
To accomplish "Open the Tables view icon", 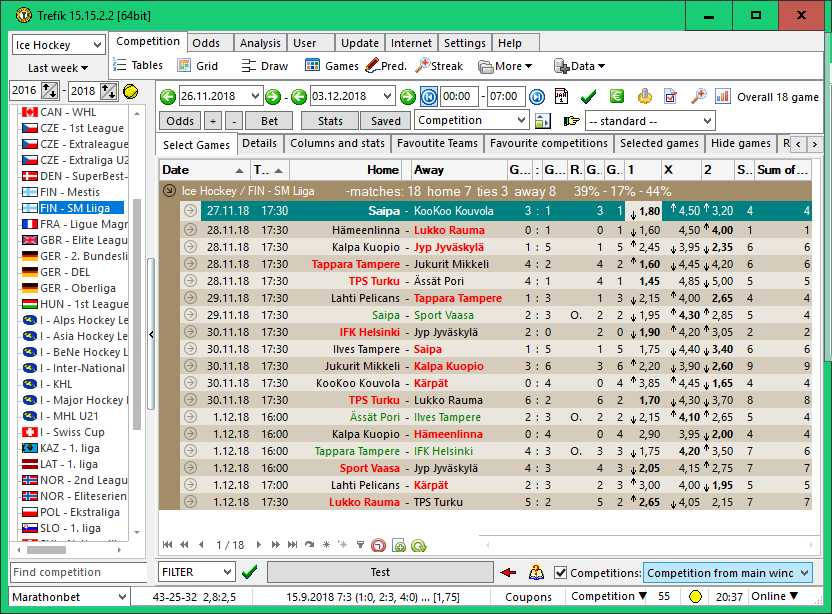I will click(137, 66).
